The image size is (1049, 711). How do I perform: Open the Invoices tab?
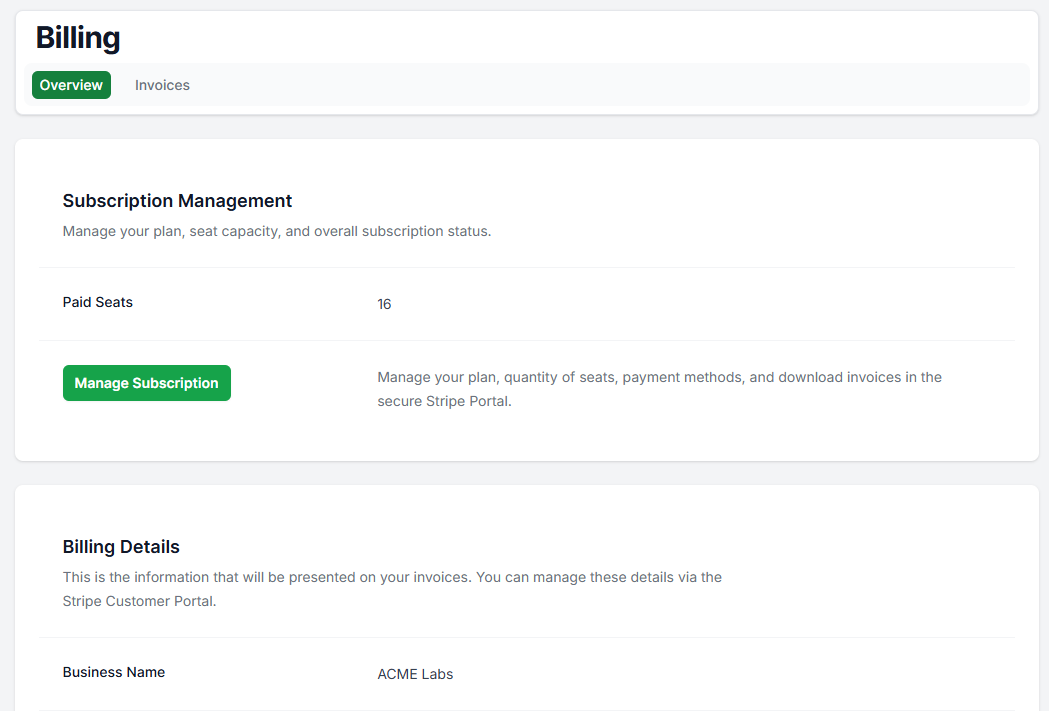[x=162, y=85]
